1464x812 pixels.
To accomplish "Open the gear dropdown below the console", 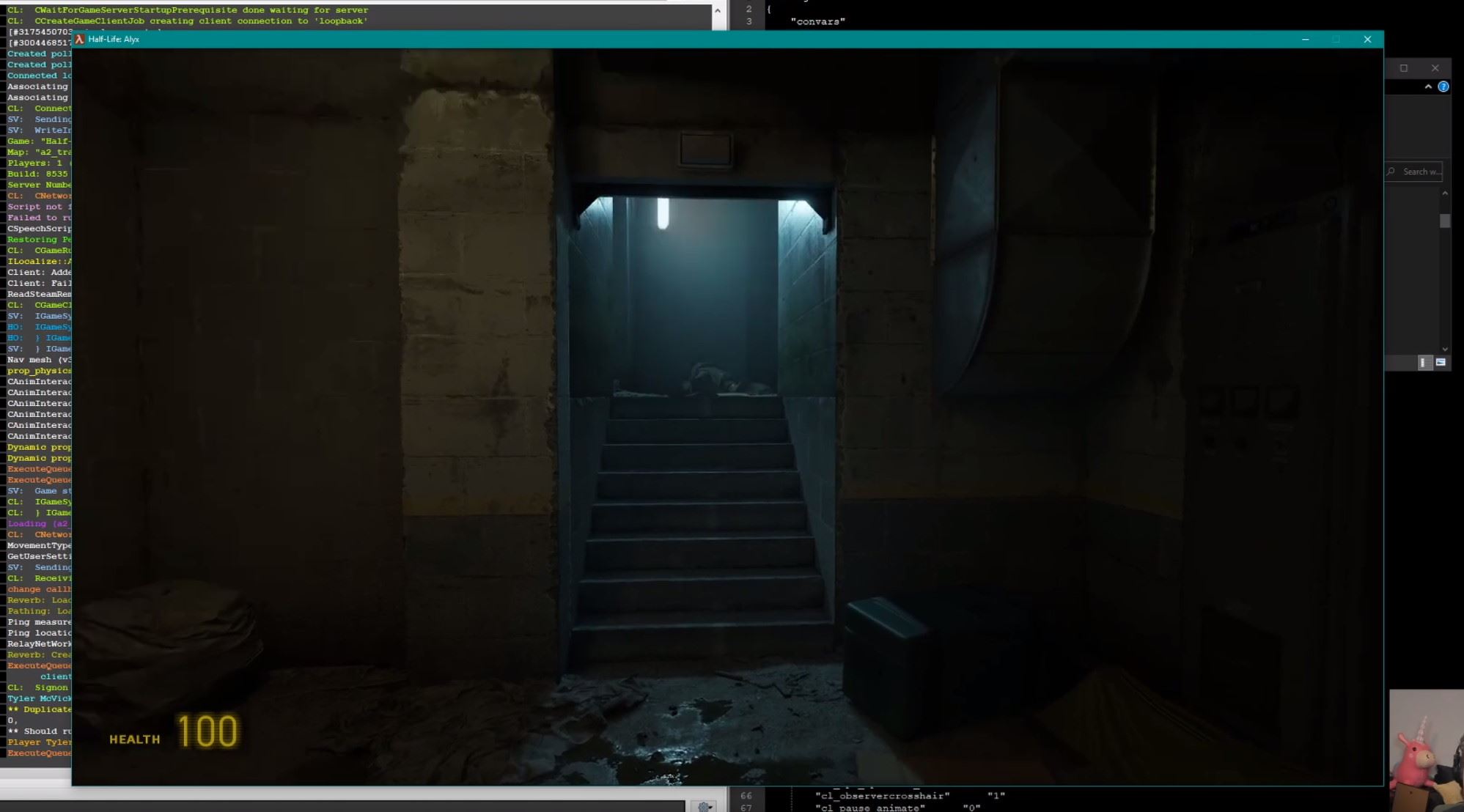I will tap(705, 807).
